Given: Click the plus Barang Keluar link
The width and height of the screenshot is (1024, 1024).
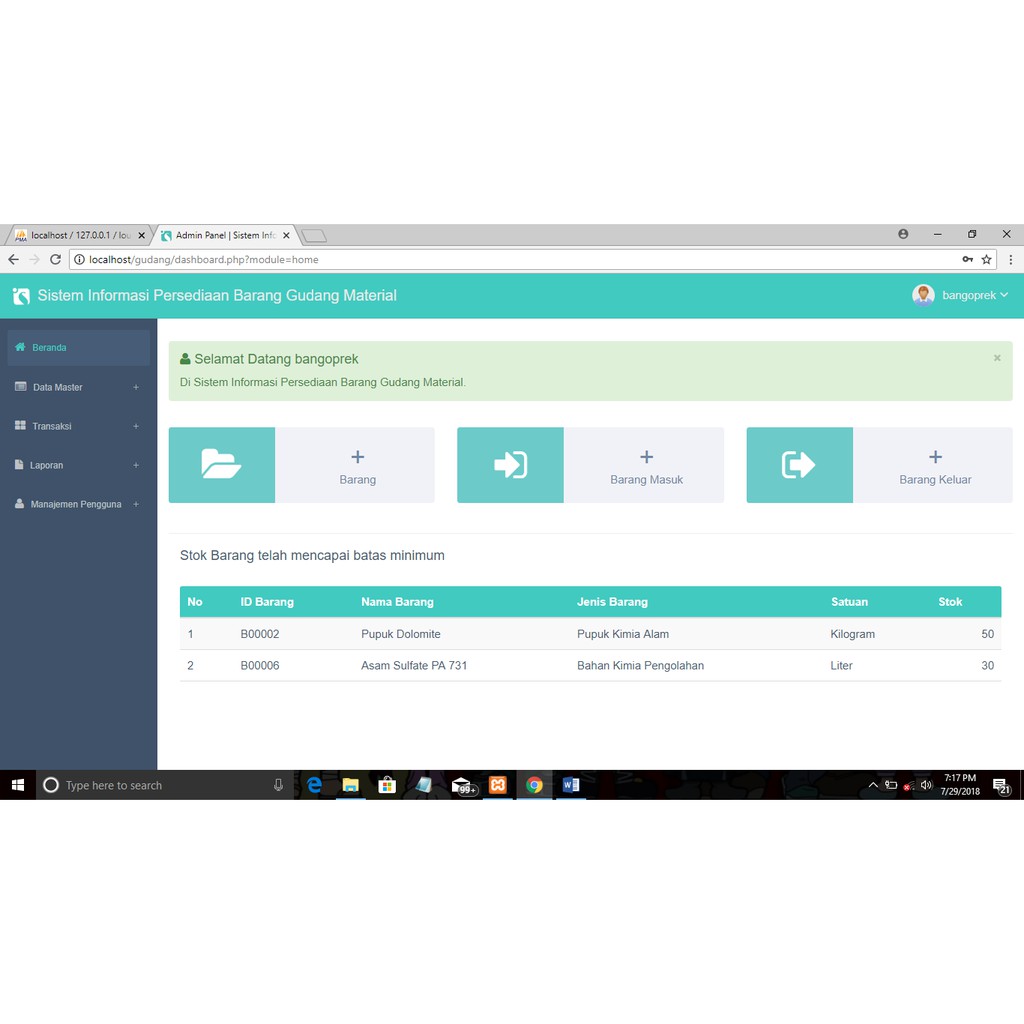Looking at the screenshot, I should tap(935, 466).
